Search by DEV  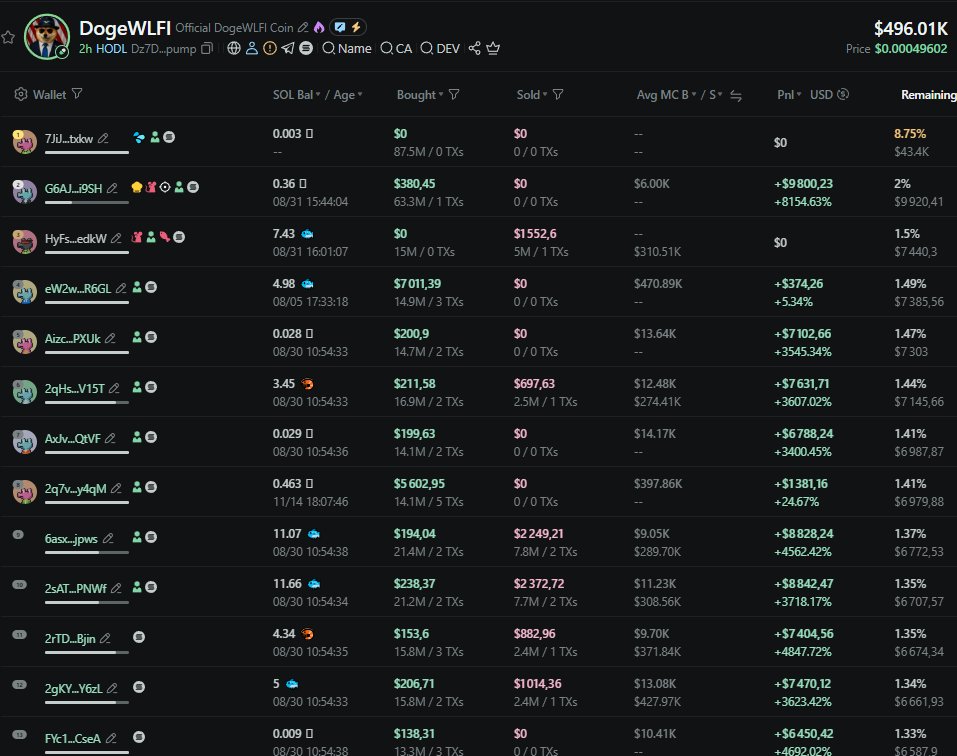coord(439,48)
